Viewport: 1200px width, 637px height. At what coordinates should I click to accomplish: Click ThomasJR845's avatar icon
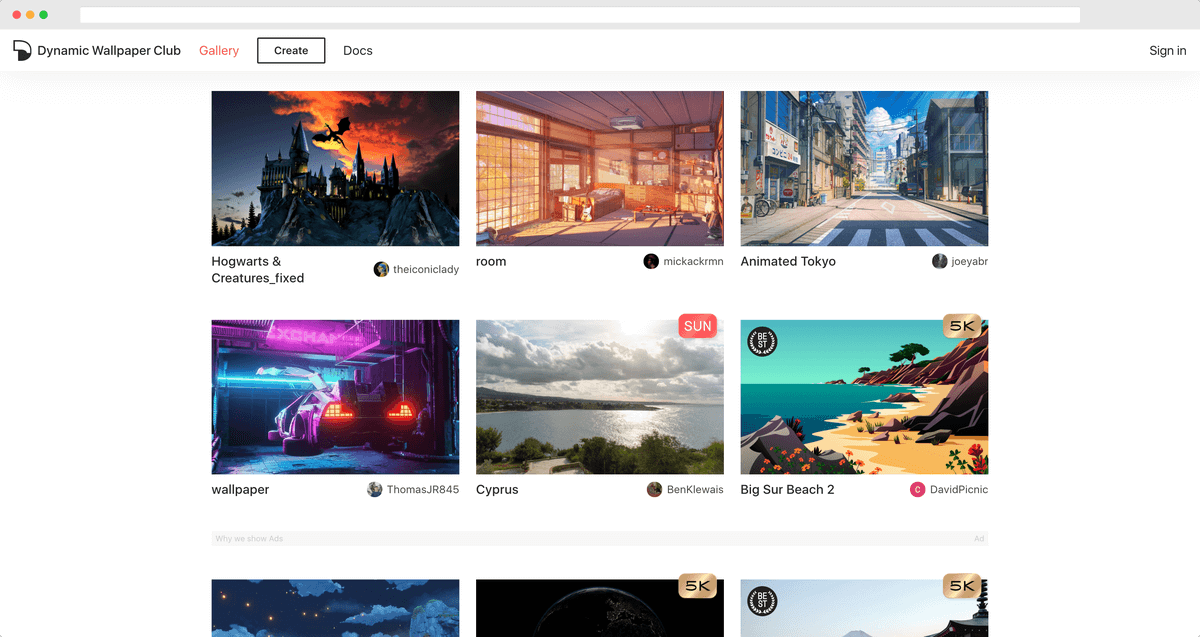click(x=375, y=489)
